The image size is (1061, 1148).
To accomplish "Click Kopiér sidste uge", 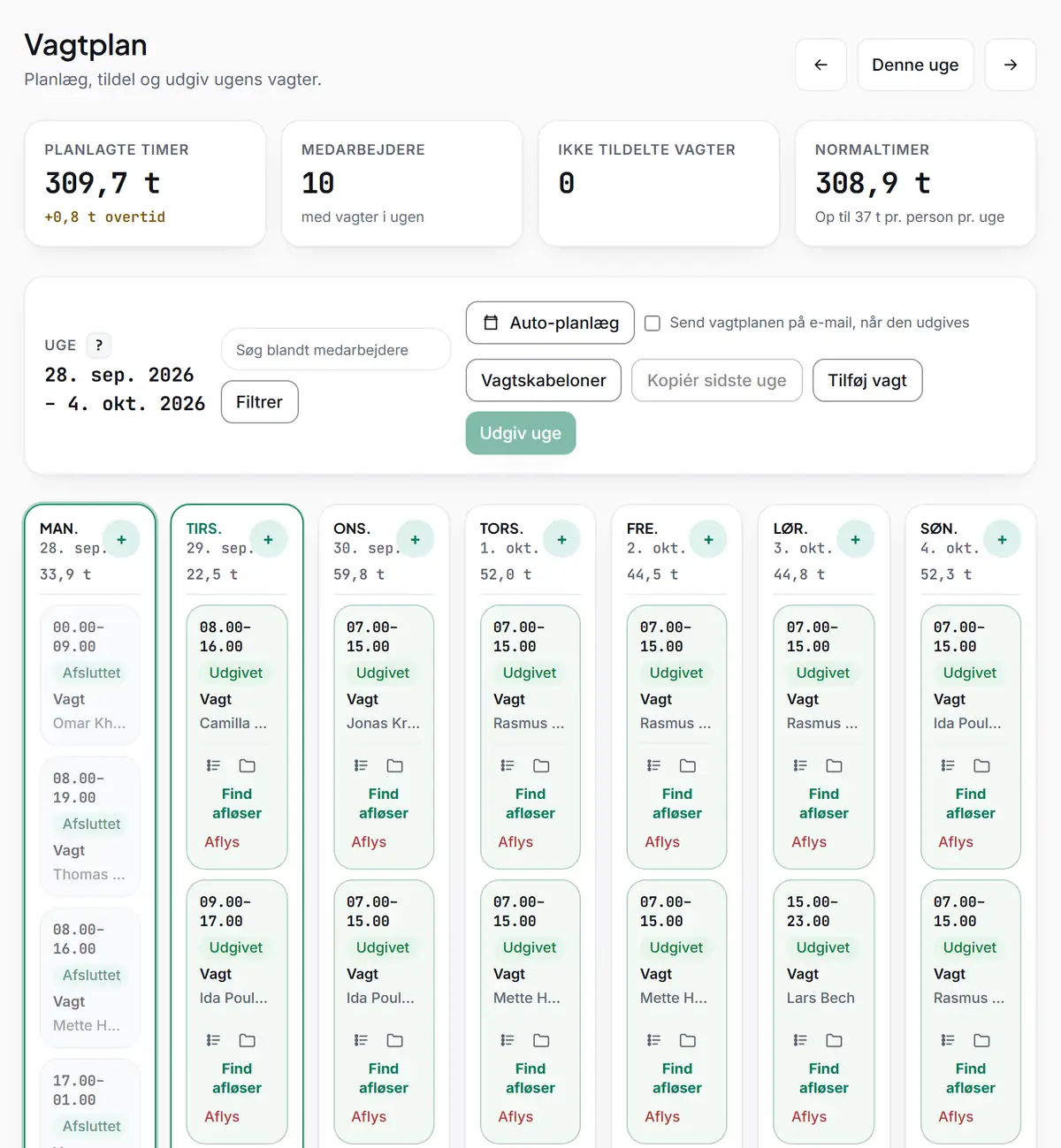I will 717,381.
